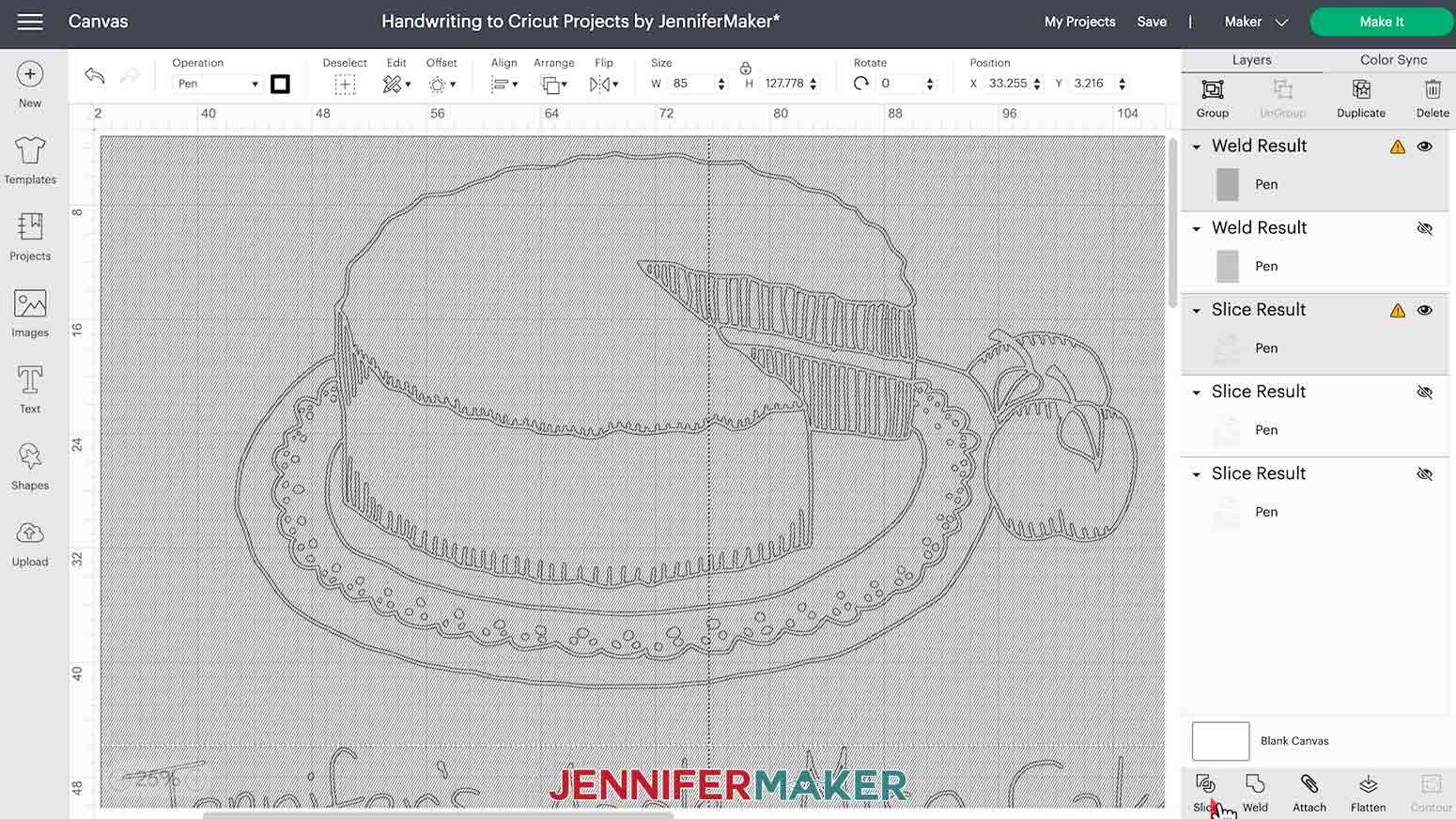1456x819 pixels.
Task: Open My Projects
Action: 1079,22
